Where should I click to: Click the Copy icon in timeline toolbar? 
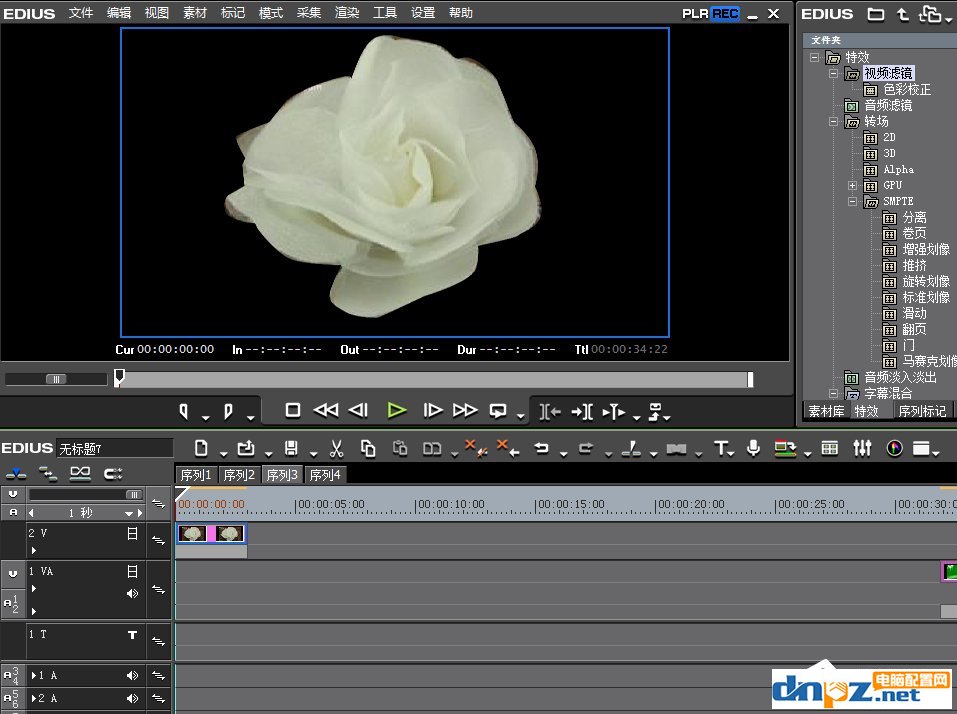368,449
